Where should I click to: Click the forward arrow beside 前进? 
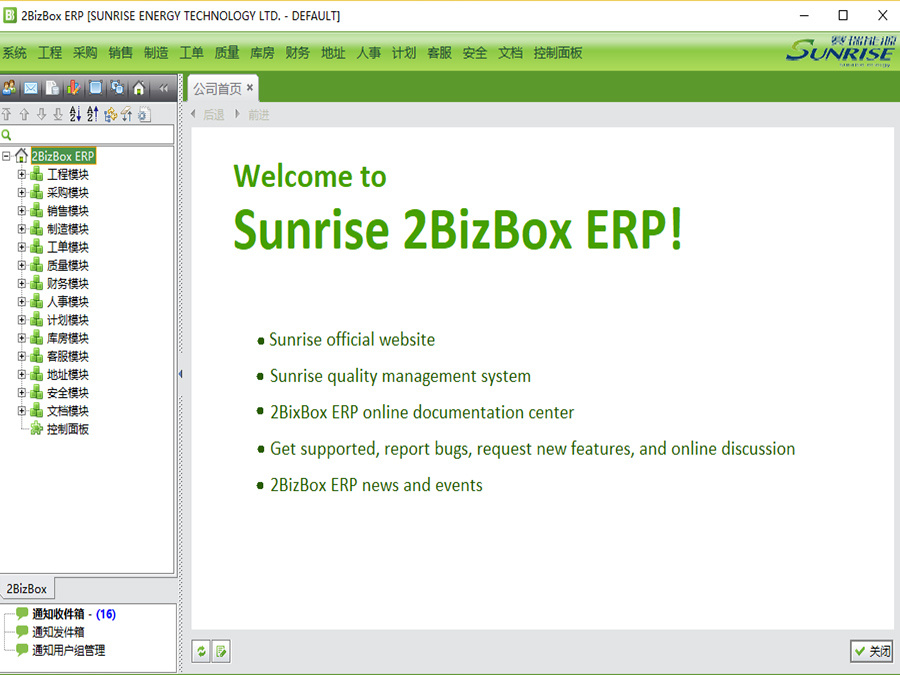(x=237, y=114)
